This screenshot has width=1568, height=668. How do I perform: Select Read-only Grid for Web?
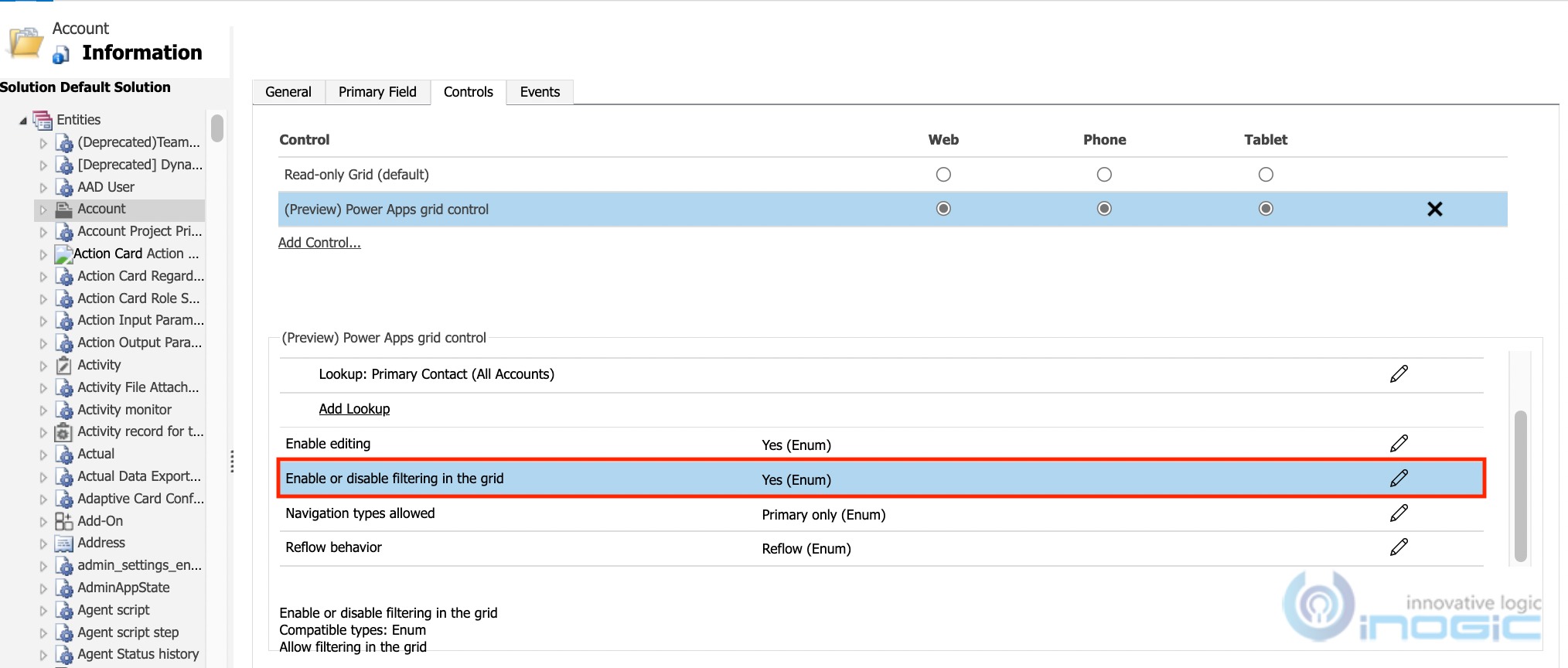(943, 175)
